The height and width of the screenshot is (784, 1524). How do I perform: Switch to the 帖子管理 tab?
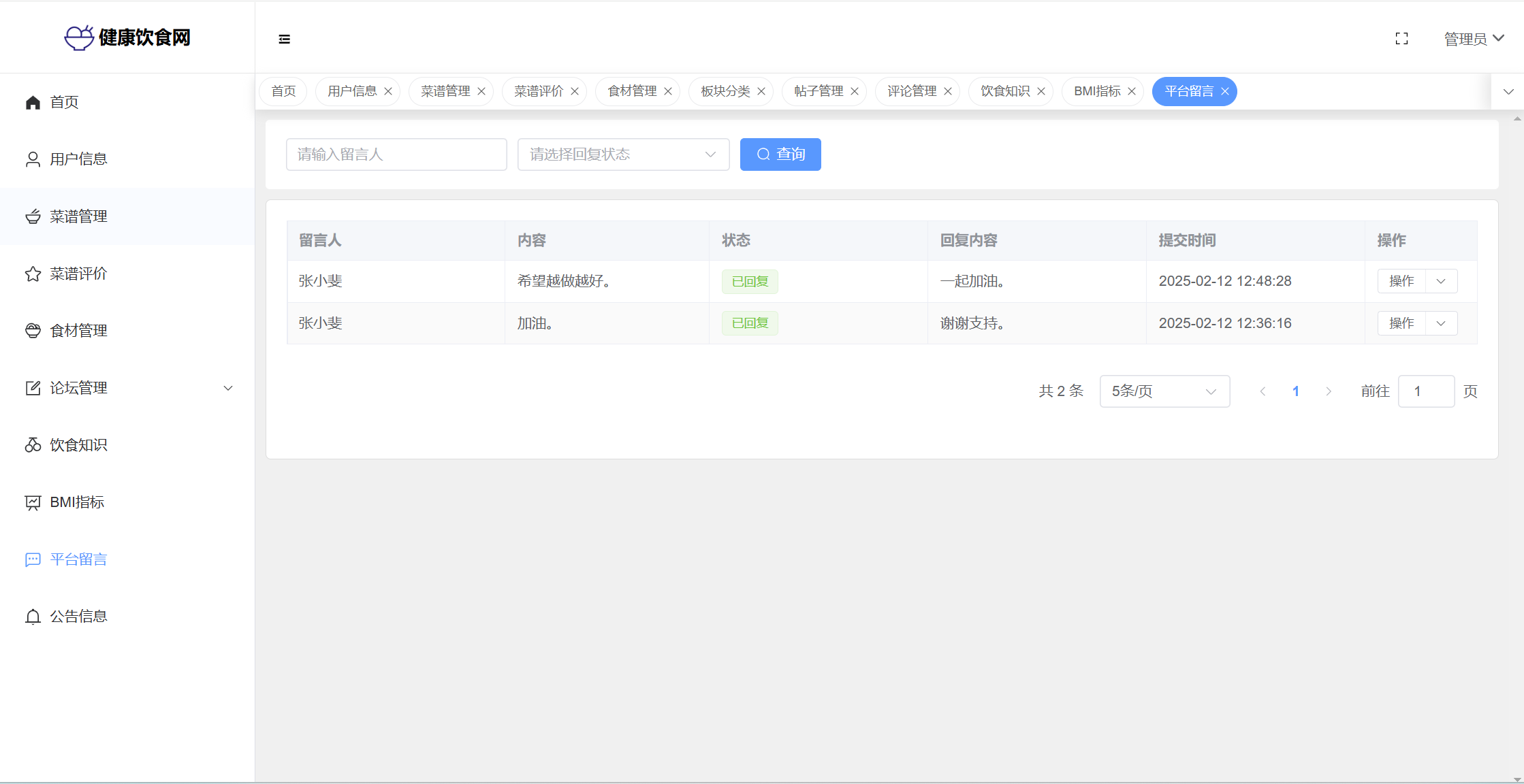point(818,91)
